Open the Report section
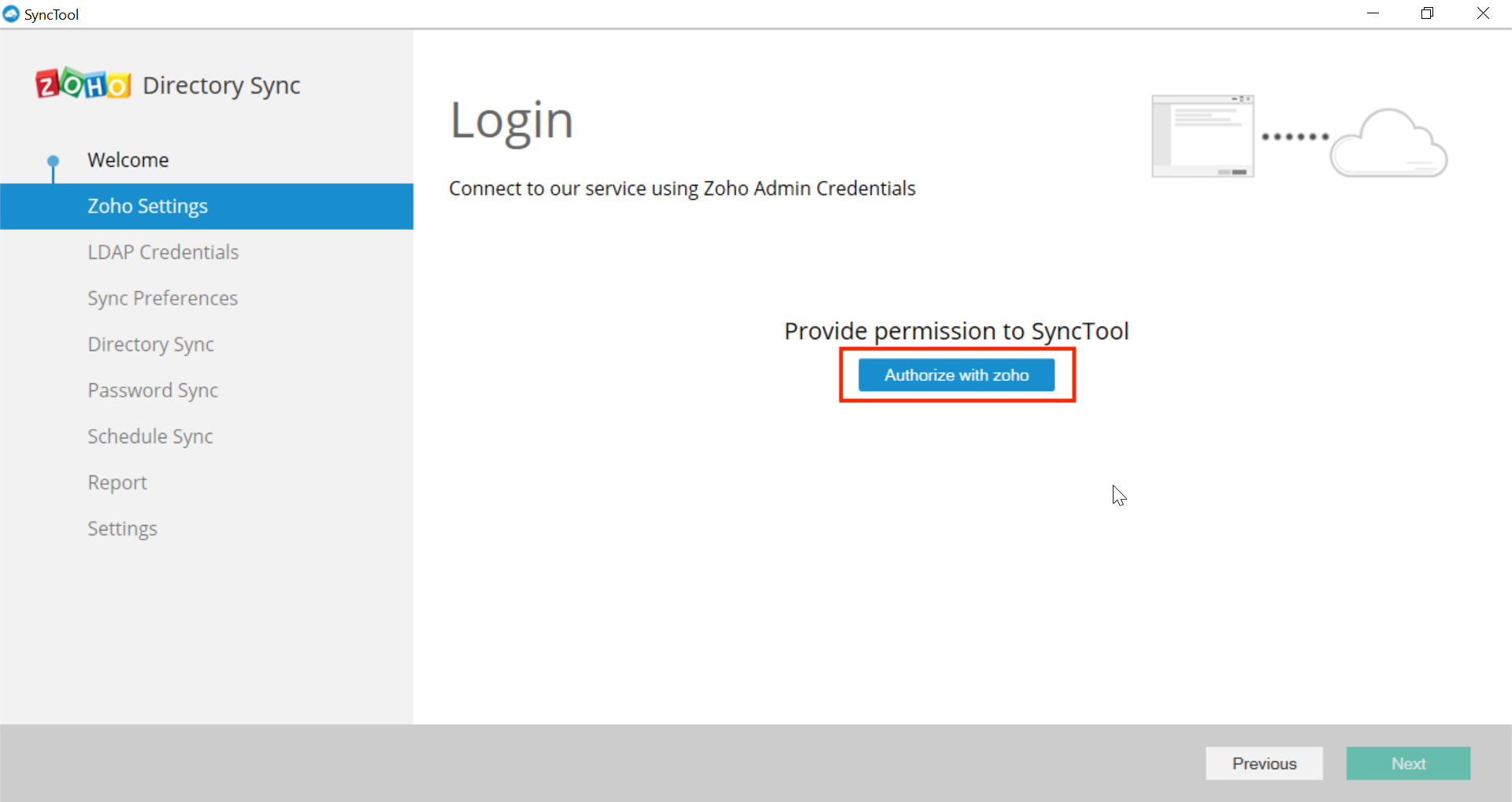The height and width of the screenshot is (802, 1512). coord(117,482)
